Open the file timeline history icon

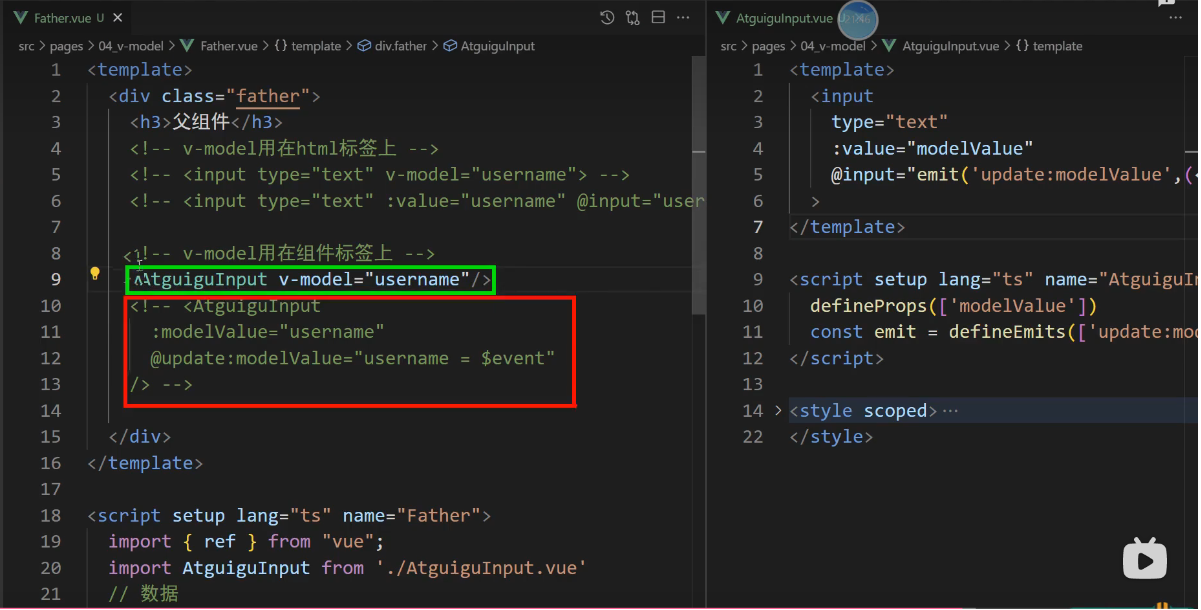point(607,18)
